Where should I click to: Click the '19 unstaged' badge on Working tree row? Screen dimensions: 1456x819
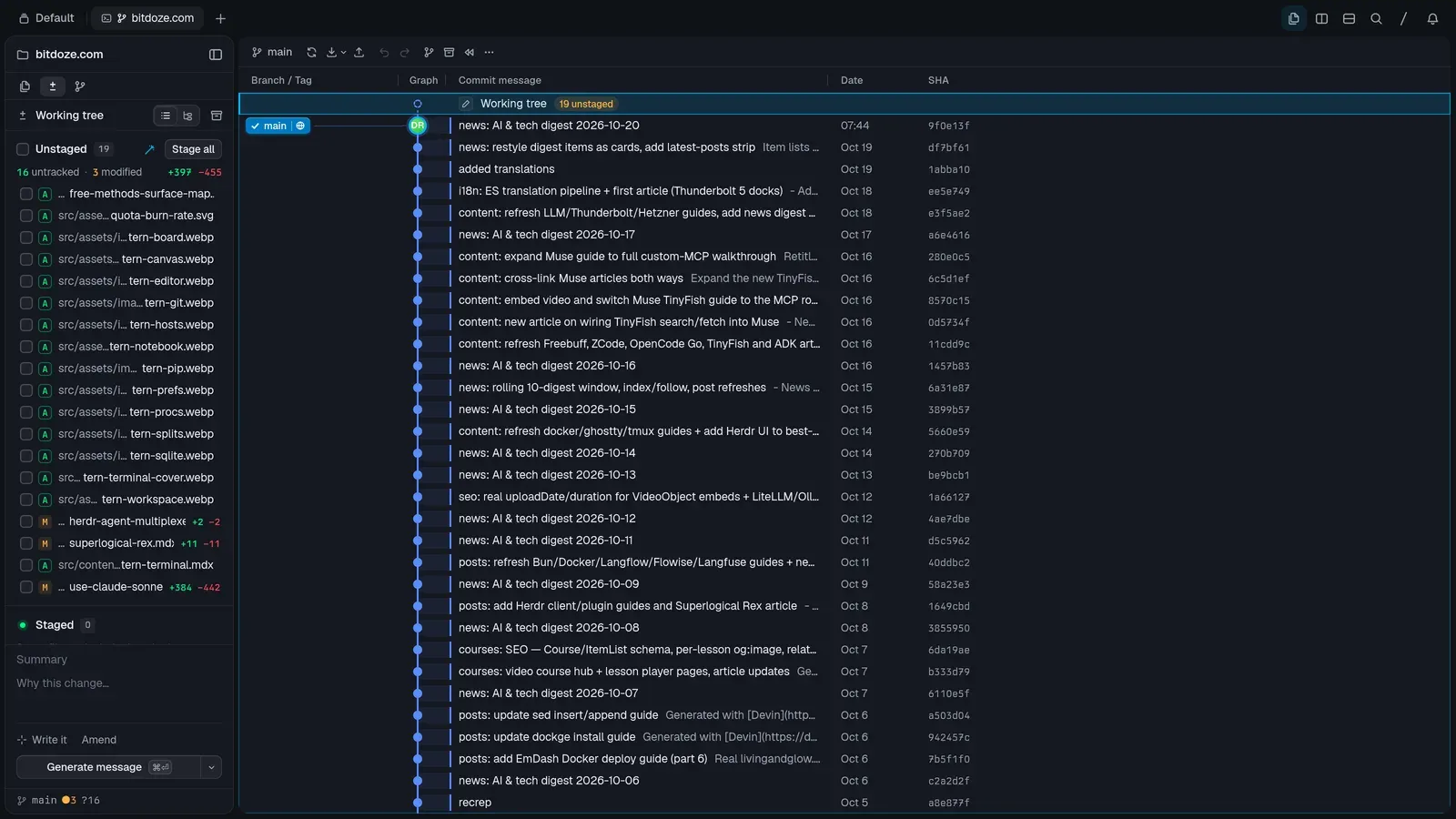click(586, 104)
